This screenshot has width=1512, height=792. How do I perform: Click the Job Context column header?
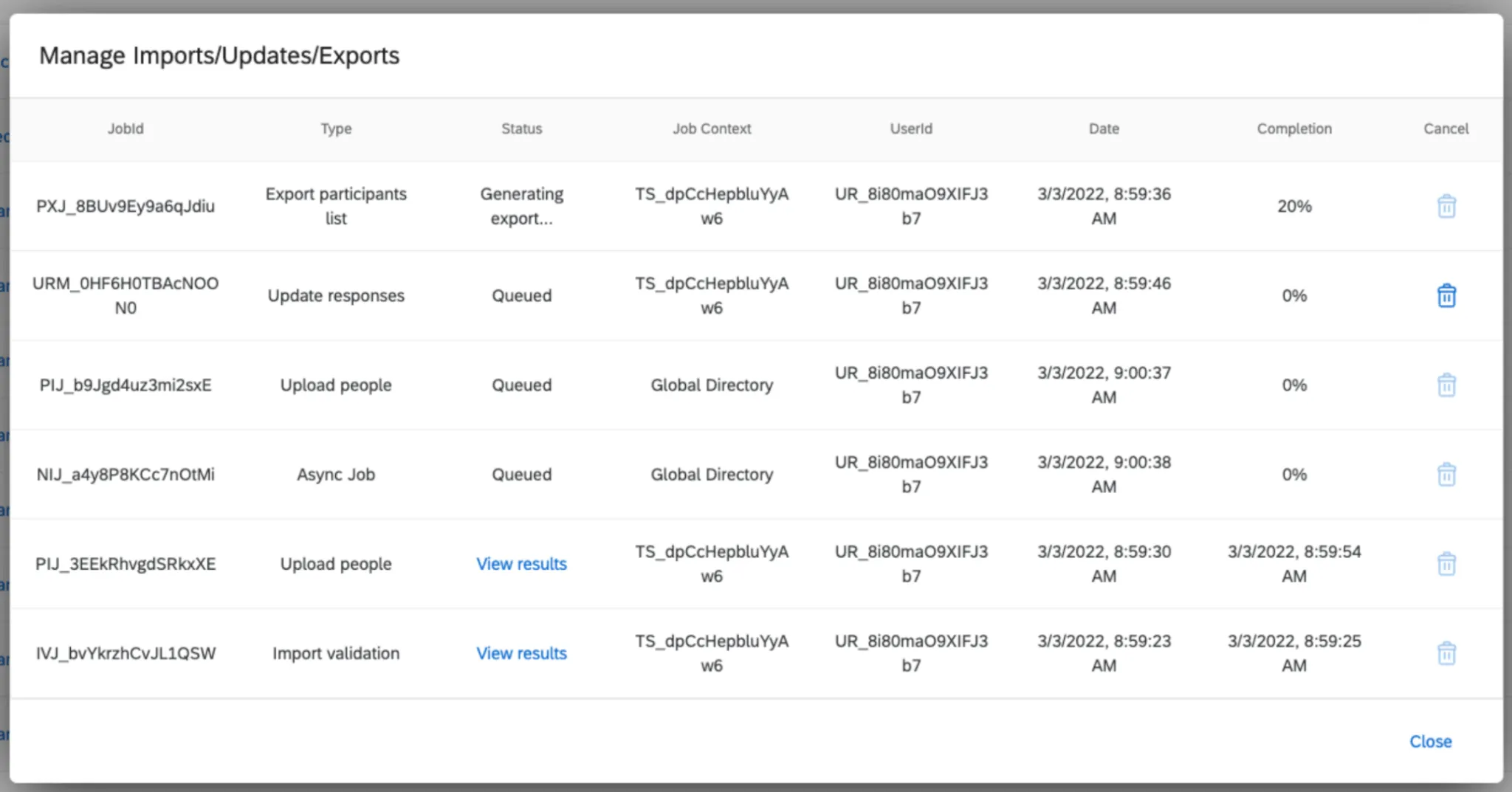click(x=712, y=128)
